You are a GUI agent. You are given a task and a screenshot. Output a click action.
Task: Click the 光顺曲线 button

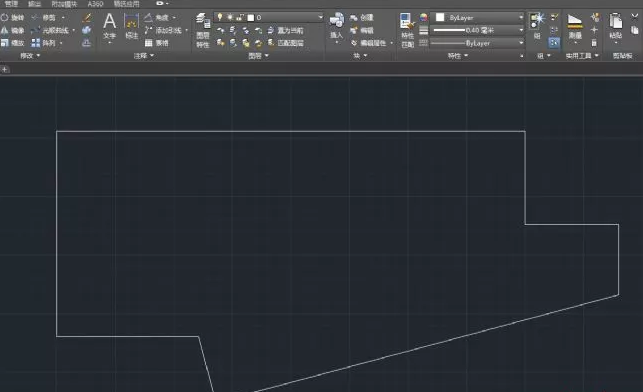tap(50, 30)
